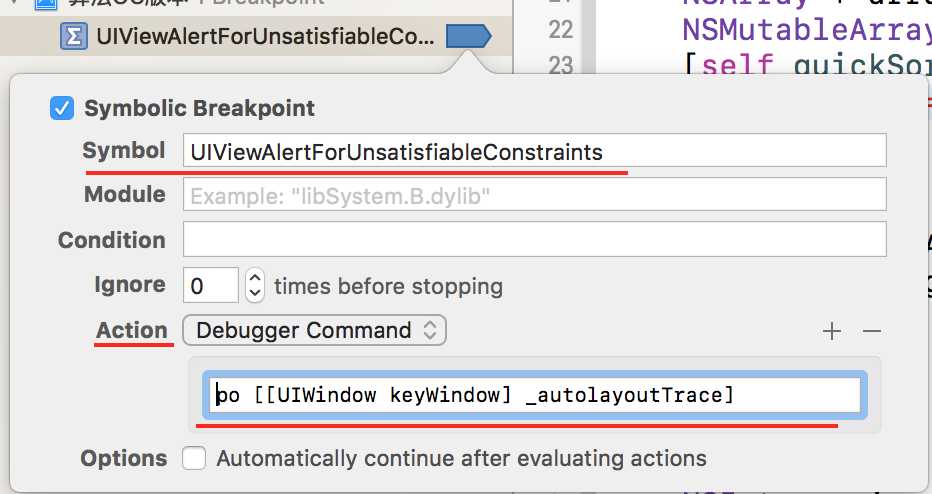This screenshot has width=932, height=494.
Task: Click the Condition text field
Action: (x=534, y=239)
